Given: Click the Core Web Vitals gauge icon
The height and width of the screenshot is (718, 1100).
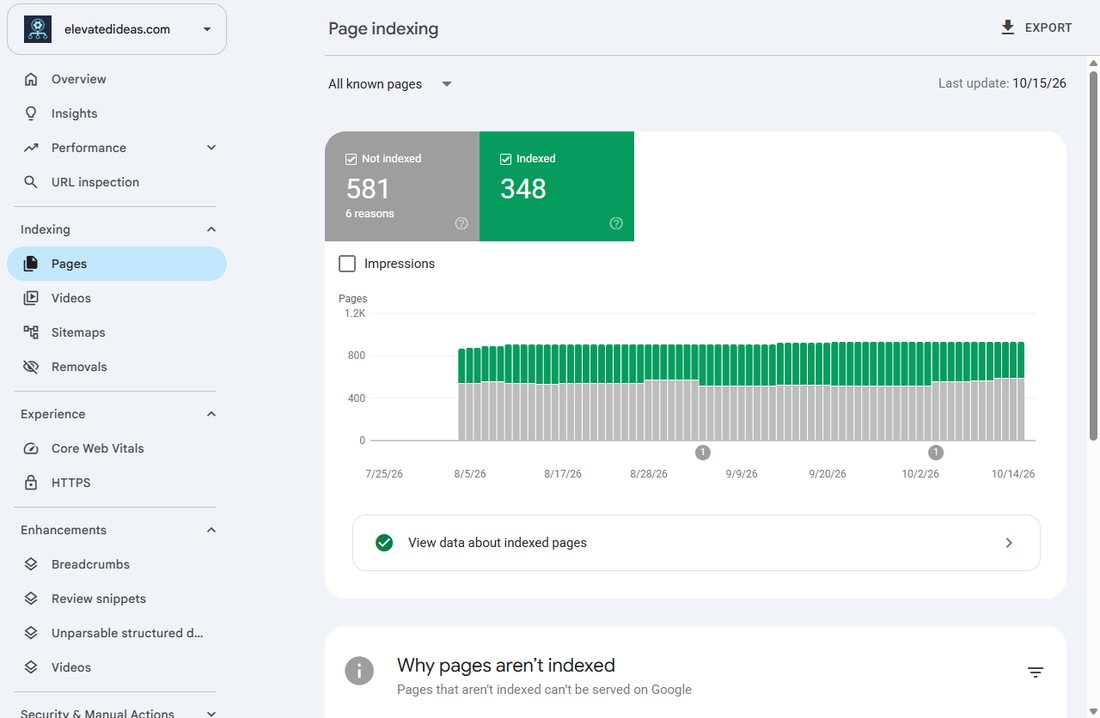Looking at the screenshot, I should tap(31, 448).
